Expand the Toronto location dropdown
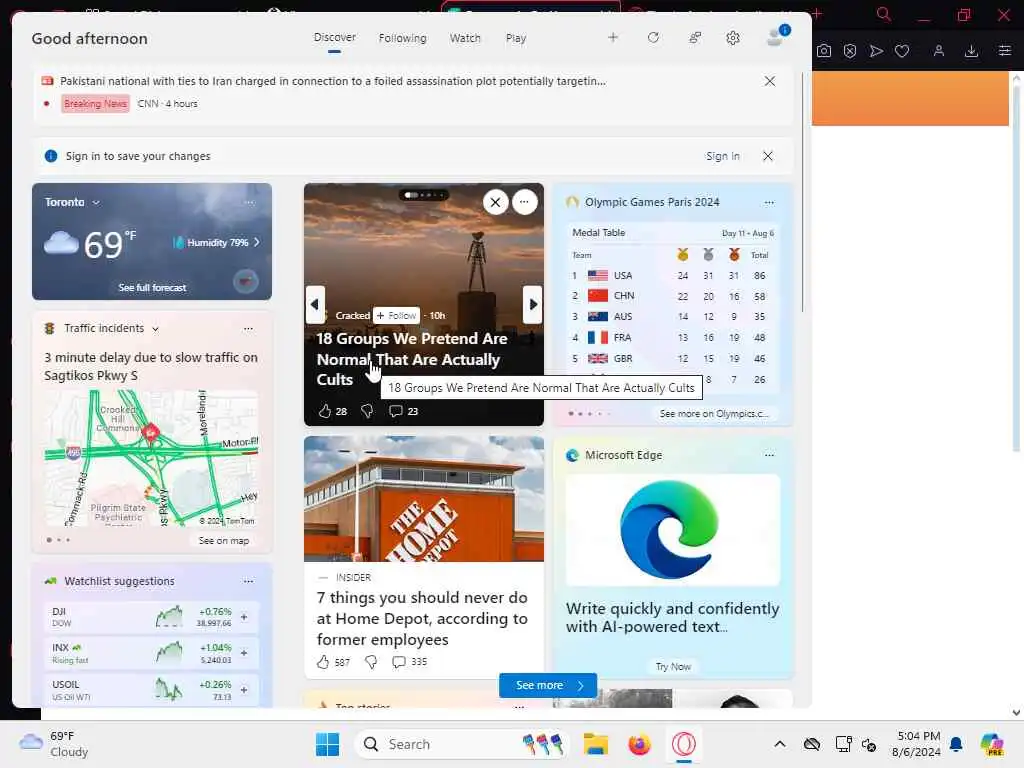 click(96, 202)
